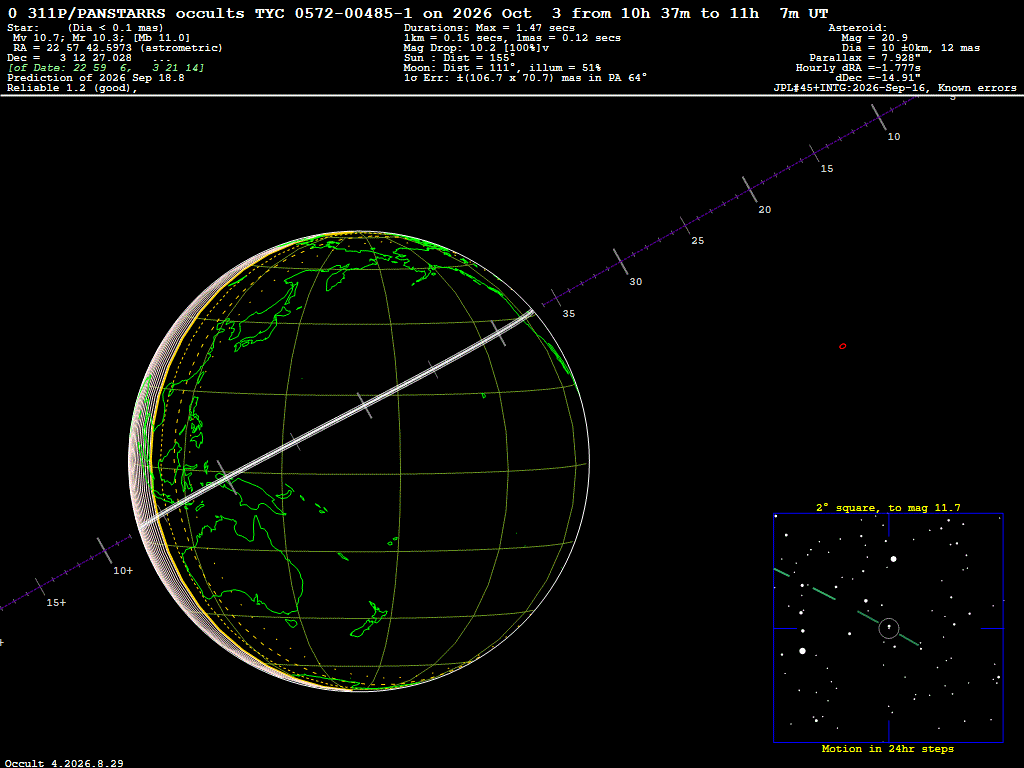Select the minute 35 tick label

click(569, 314)
